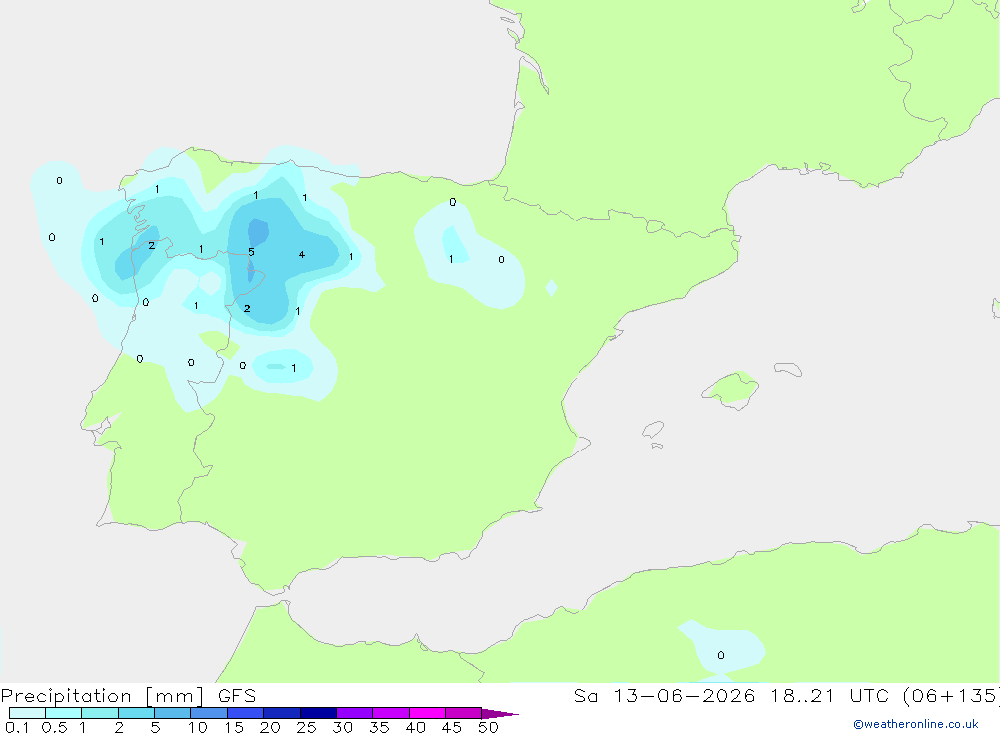This screenshot has height=733, width=1000.
Task: Click the legend label '0.5'
Action: pyautogui.click(x=55, y=727)
